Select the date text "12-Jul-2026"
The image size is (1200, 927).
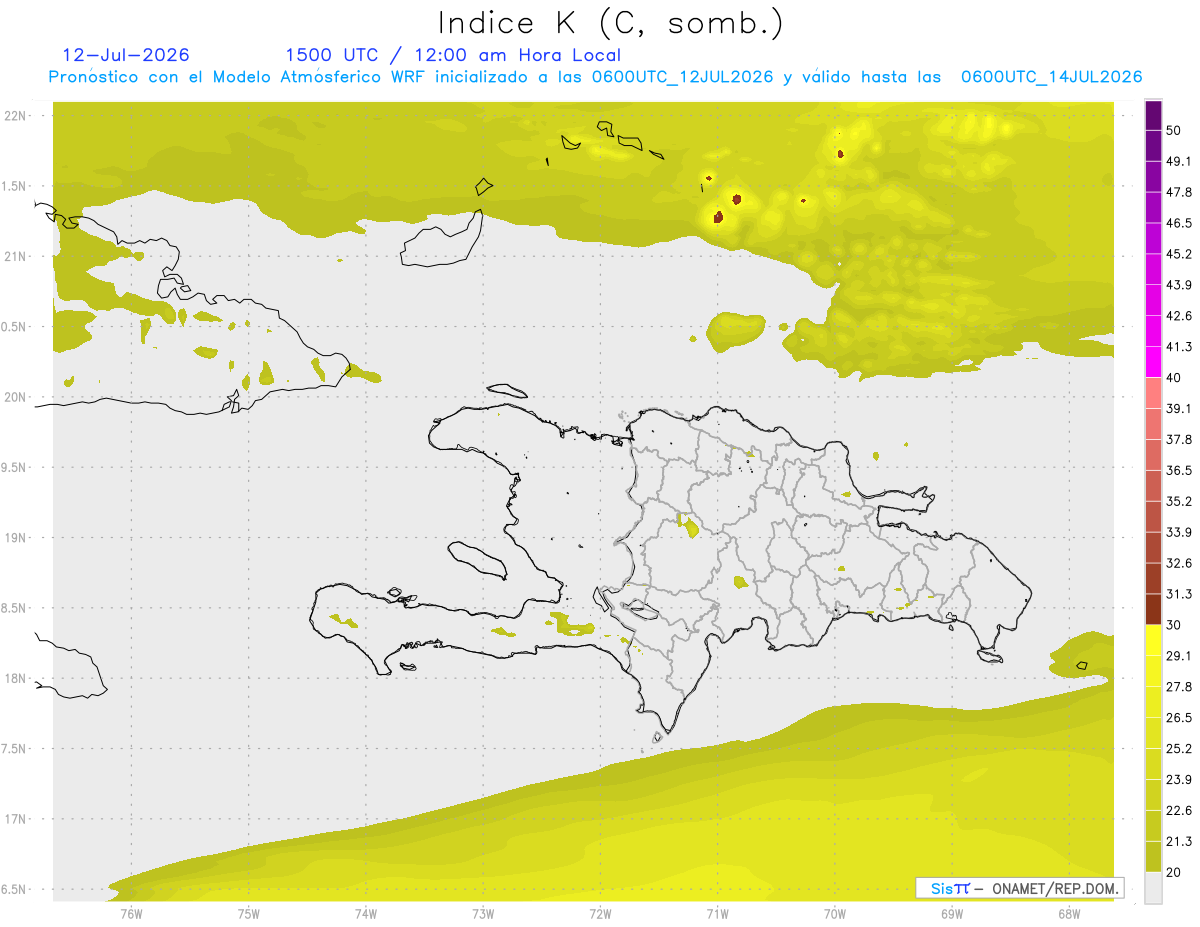click(x=126, y=55)
